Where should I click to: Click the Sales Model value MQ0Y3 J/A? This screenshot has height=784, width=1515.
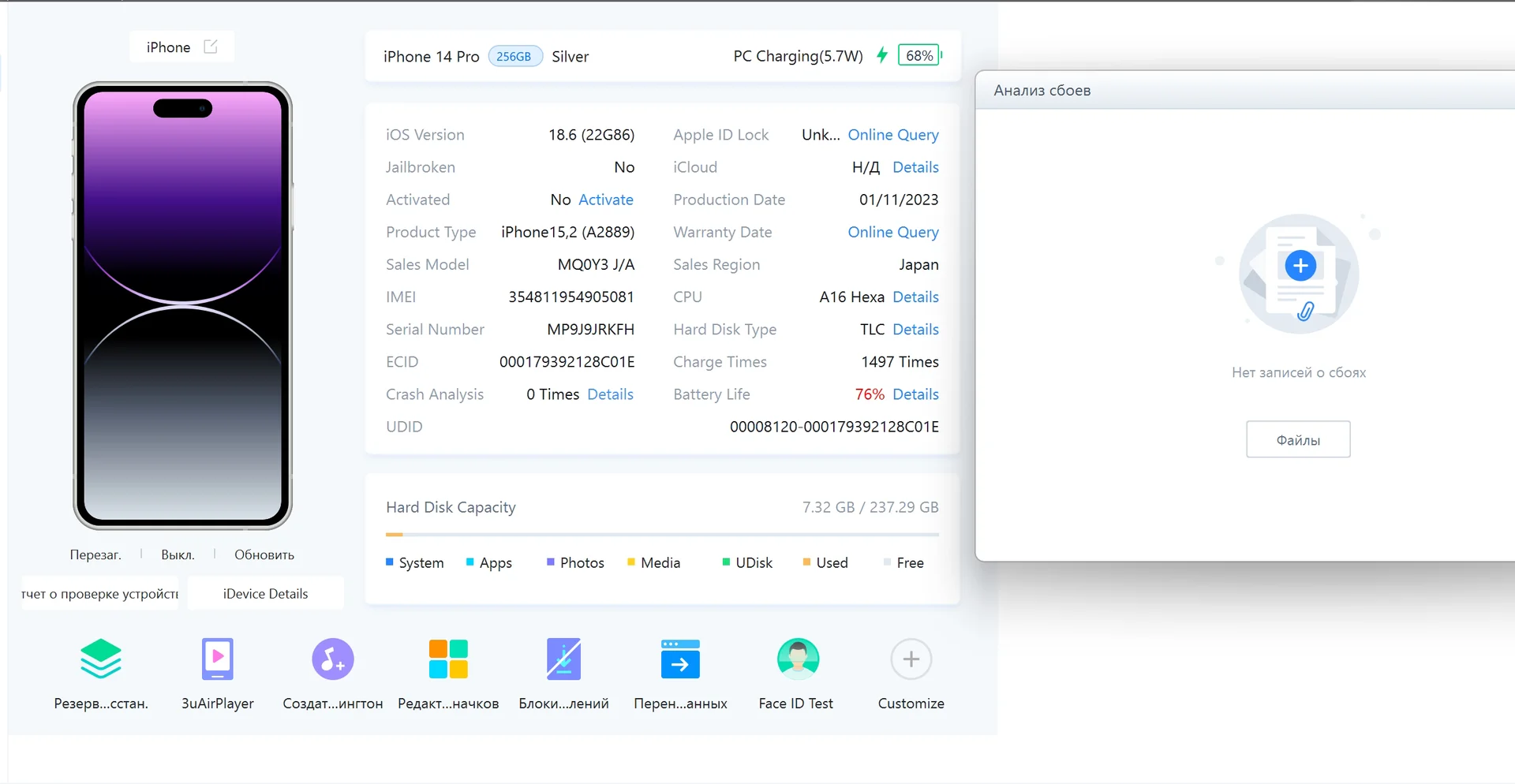pyautogui.click(x=597, y=264)
